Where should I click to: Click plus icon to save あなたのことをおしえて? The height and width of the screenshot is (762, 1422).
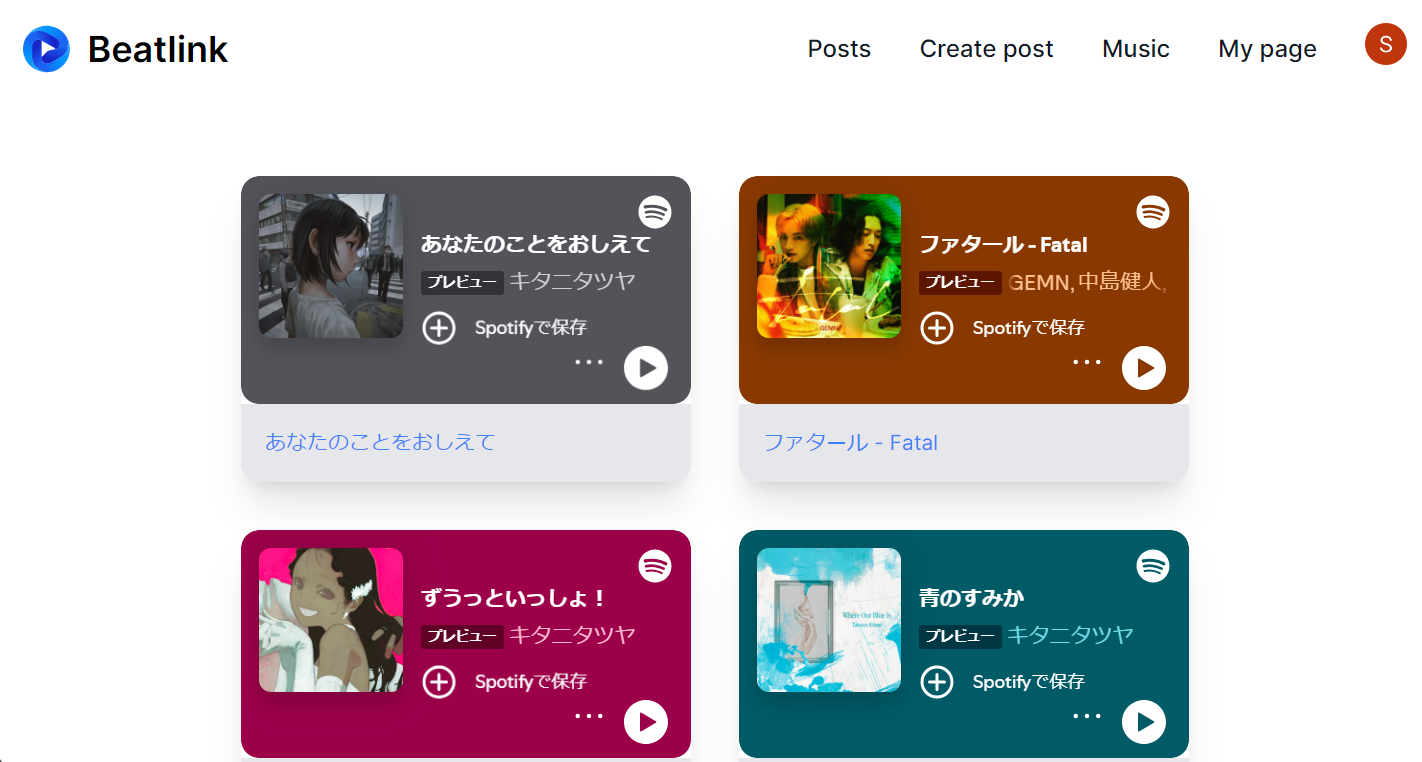(x=439, y=327)
